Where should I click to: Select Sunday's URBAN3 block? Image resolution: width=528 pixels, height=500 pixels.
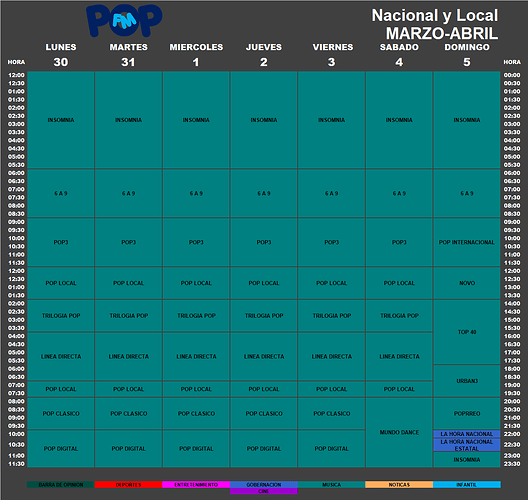point(467,381)
